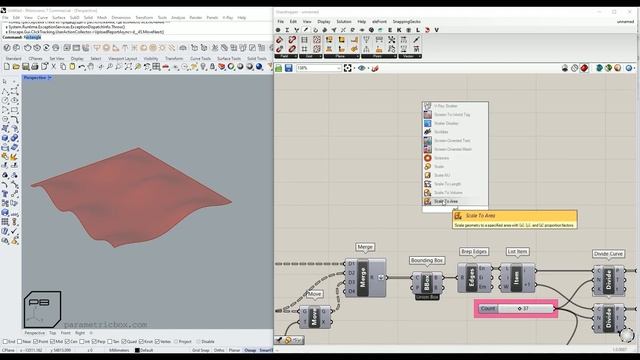Select Scale To Area in search results

click(x=455, y=201)
